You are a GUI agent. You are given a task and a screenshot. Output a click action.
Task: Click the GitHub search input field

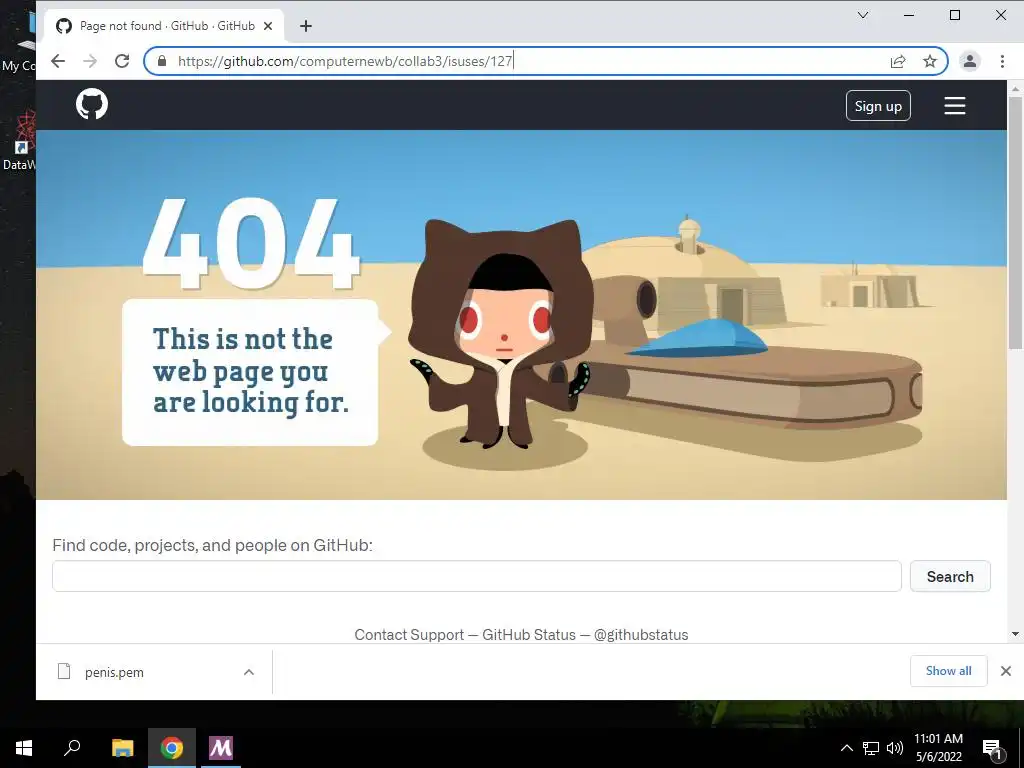(477, 576)
